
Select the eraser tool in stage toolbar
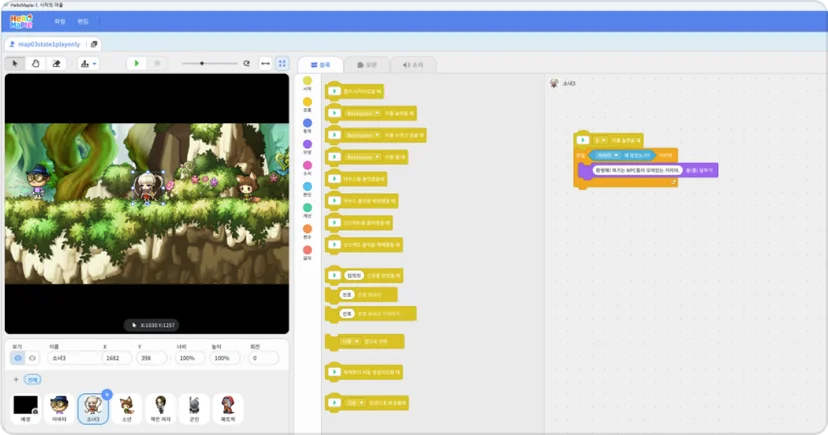coord(57,64)
